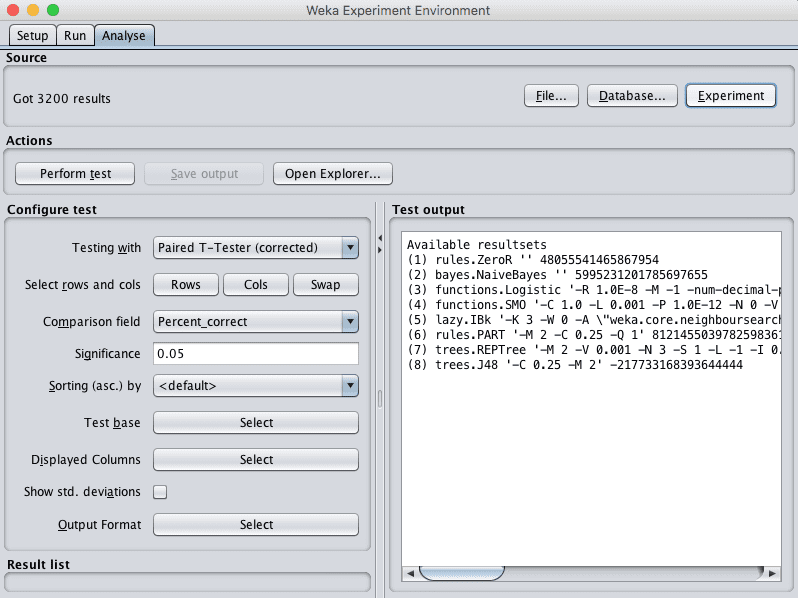Screen dimensions: 798x598
Task: Expand pane using right splitter arrow
Action: click(380, 250)
